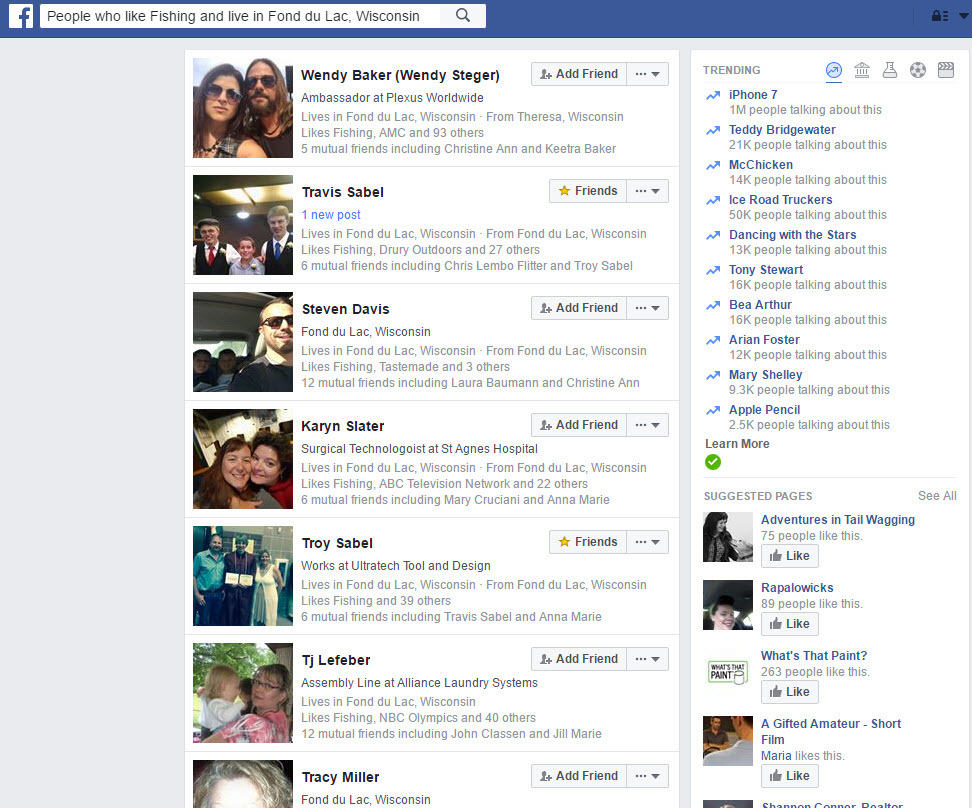Screen dimensions: 972x808
Task: Open trending topic Apple Pencil
Action: pyautogui.click(x=764, y=410)
